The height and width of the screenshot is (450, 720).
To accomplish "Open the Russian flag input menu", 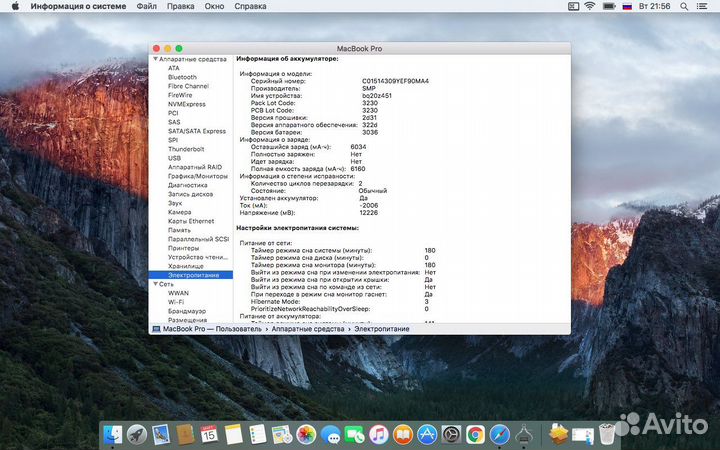I will [x=627, y=6].
